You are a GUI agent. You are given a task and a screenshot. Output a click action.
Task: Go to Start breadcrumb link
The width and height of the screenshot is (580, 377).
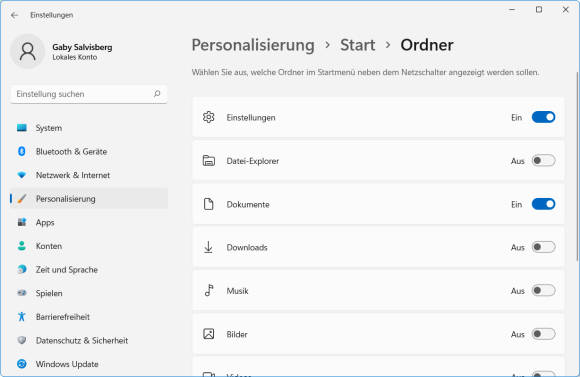(x=357, y=45)
